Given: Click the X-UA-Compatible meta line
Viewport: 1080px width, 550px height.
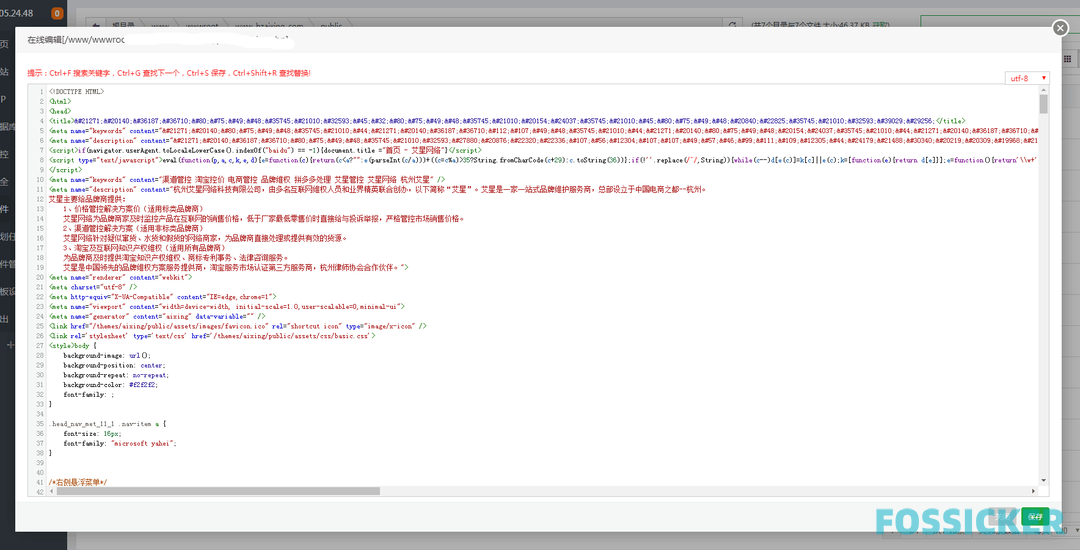Looking at the screenshot, I should click(x=163, y=296).
